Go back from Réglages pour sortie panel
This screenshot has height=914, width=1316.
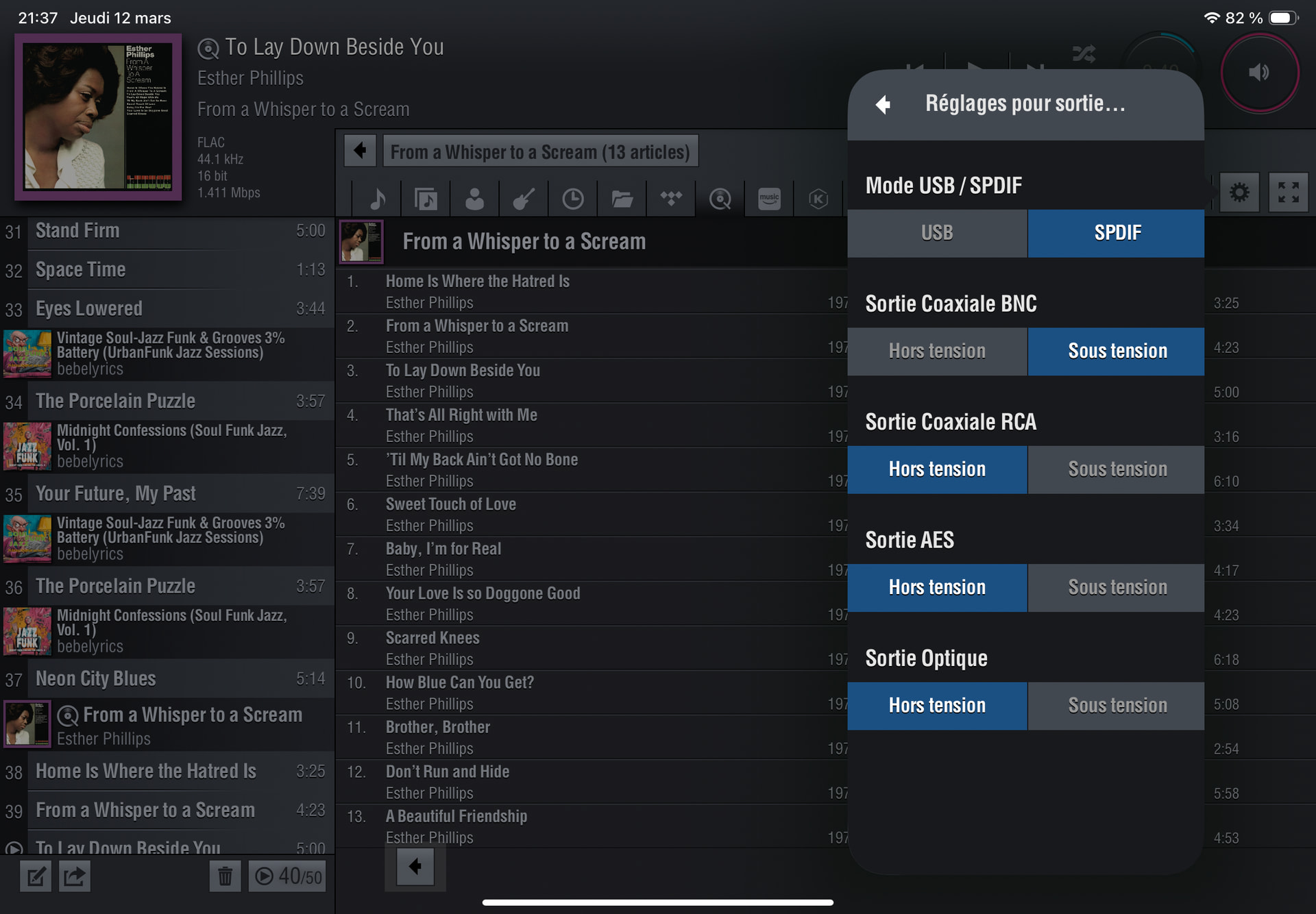(883, 104)
